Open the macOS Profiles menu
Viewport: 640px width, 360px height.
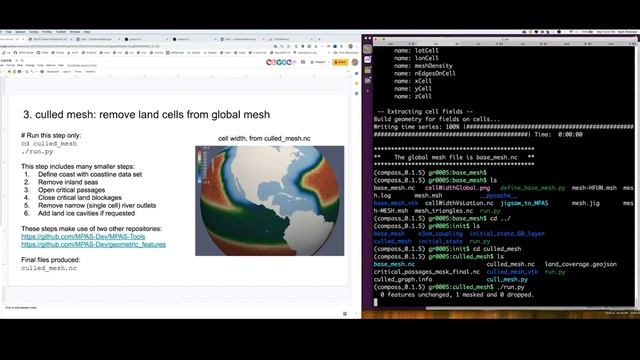[x=47, y=32]
